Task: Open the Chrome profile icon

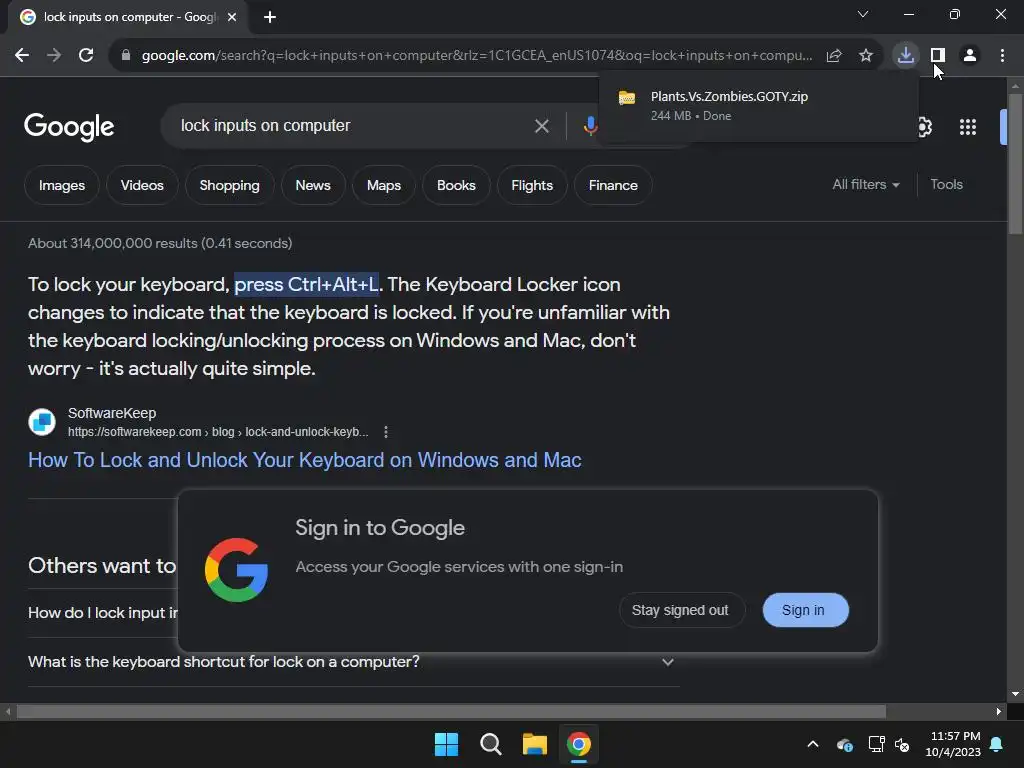Action: 970,56
